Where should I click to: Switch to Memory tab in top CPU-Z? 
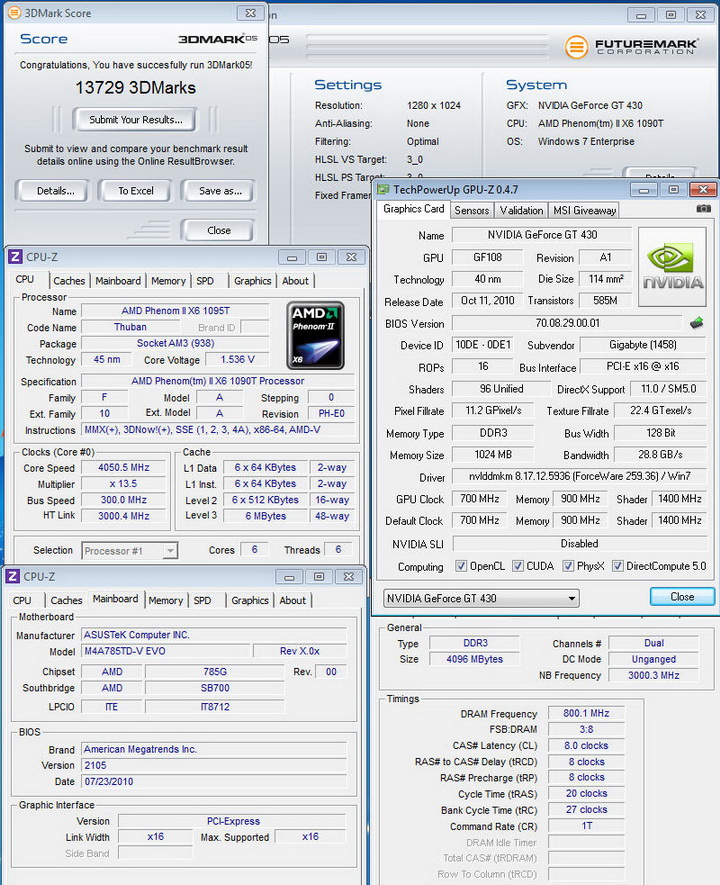pos(168,281)
